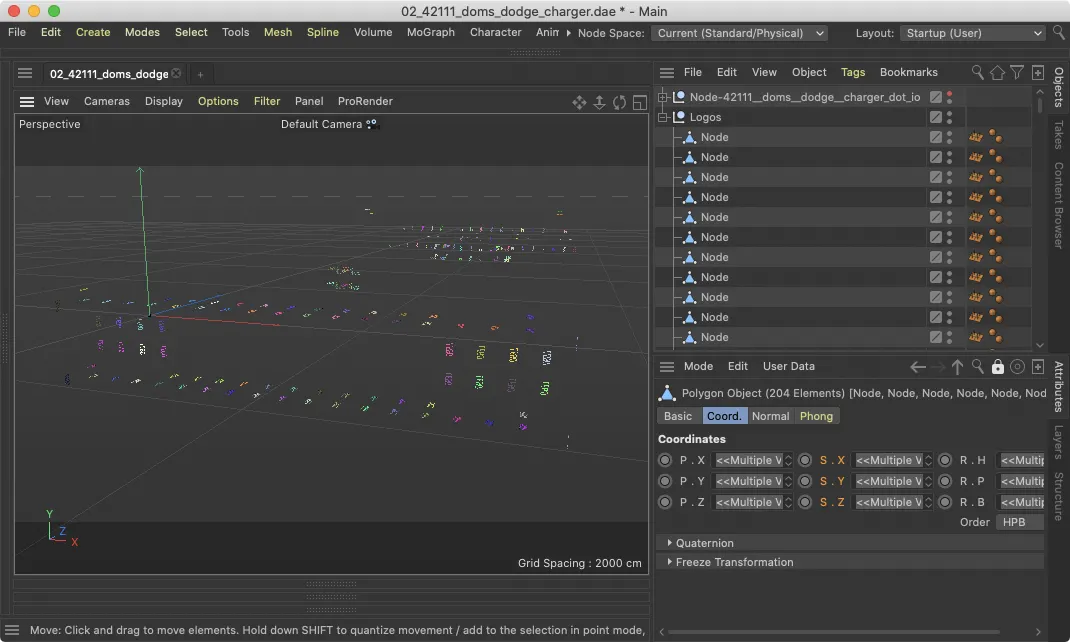This screenshot has width=1070, height=642.
Task: Click the Object Manager filter funnel icon
Action: click(1016, 72)
